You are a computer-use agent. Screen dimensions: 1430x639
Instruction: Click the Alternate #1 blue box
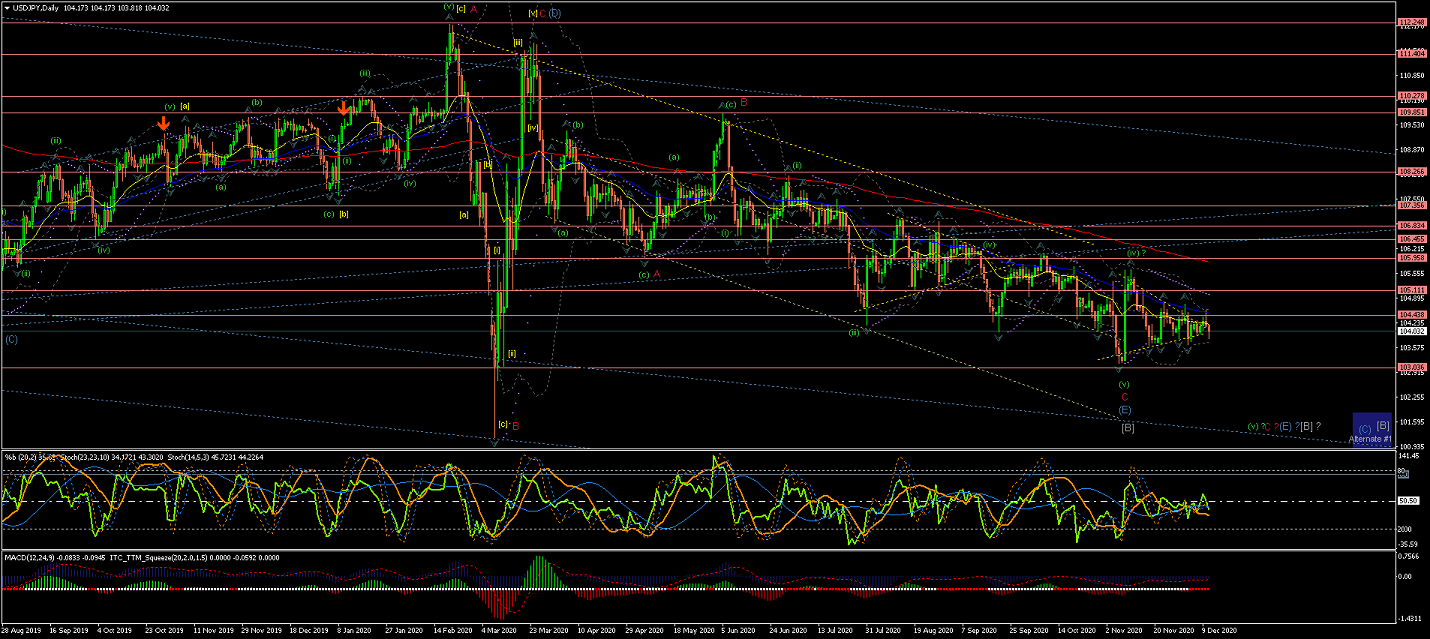pos(1371,430)
